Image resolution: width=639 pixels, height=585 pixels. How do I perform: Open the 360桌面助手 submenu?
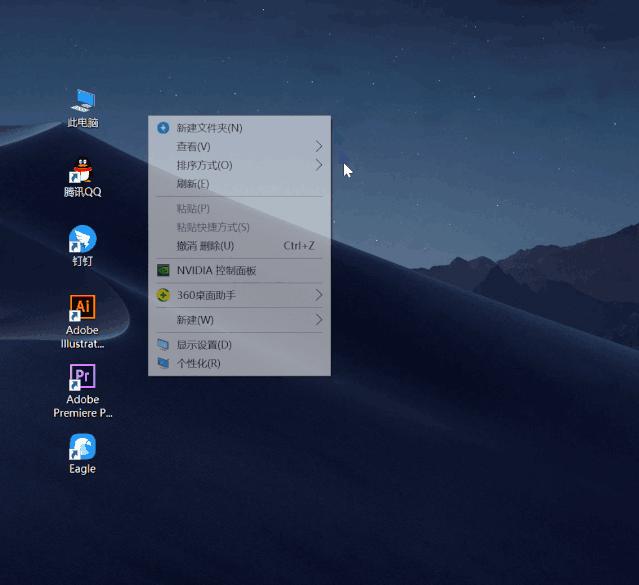[239, 295]
